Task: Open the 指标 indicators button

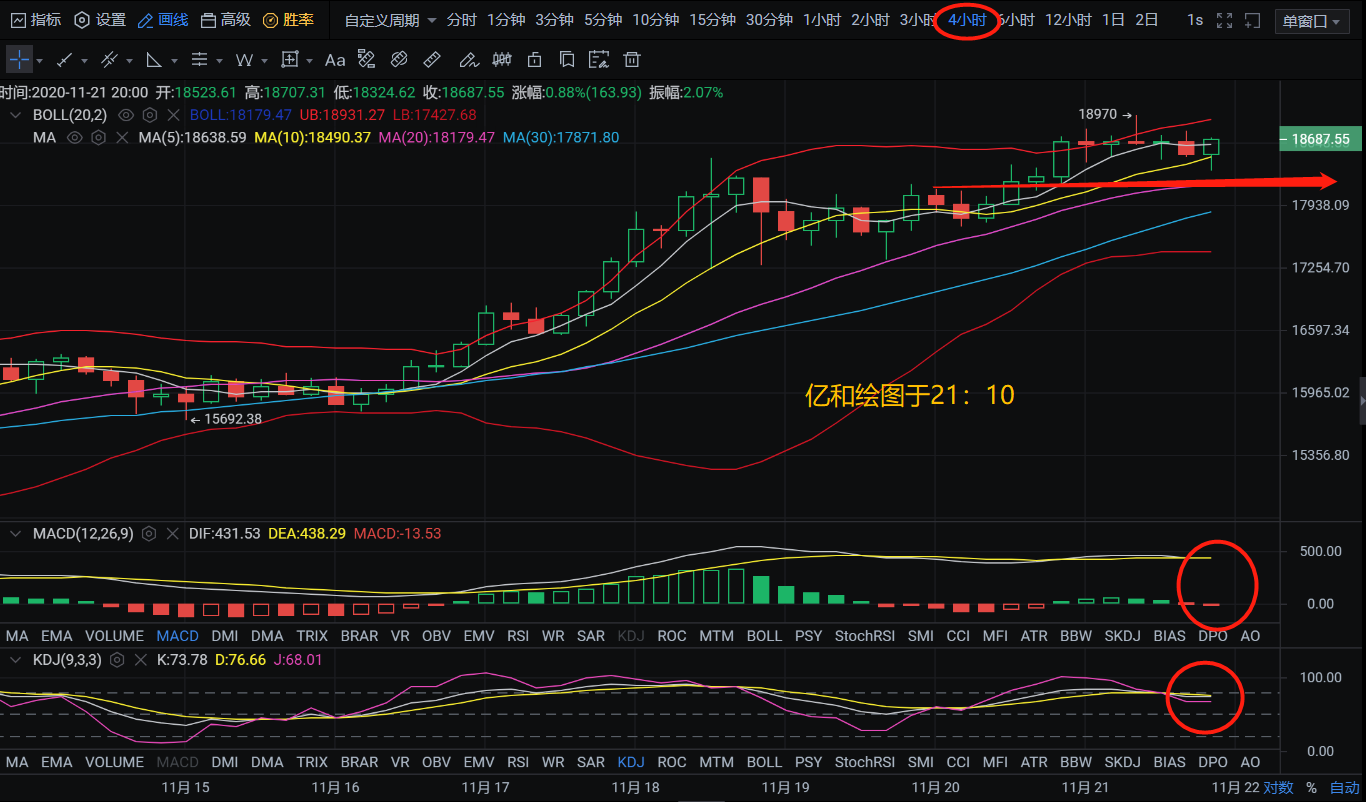Action: coord(35,20)
